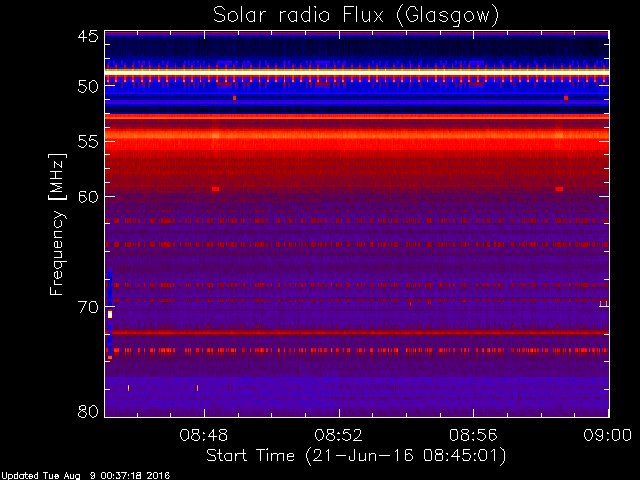The height and width of the screenshot is (480, 640).
Task: Click the 08:56 time tick label
Action: pyautogui.click(x=473, y=436)
